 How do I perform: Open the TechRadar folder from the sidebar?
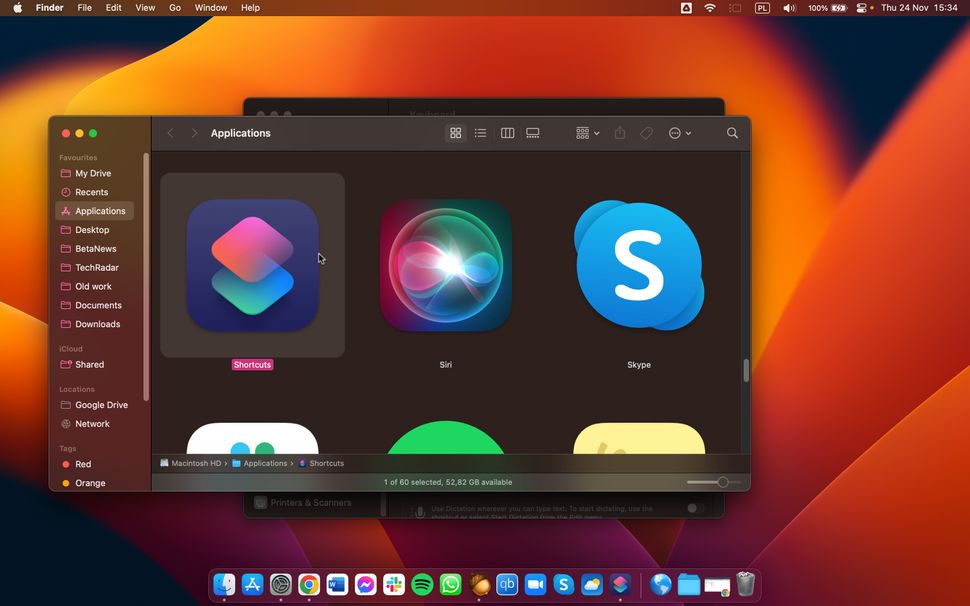96,267
